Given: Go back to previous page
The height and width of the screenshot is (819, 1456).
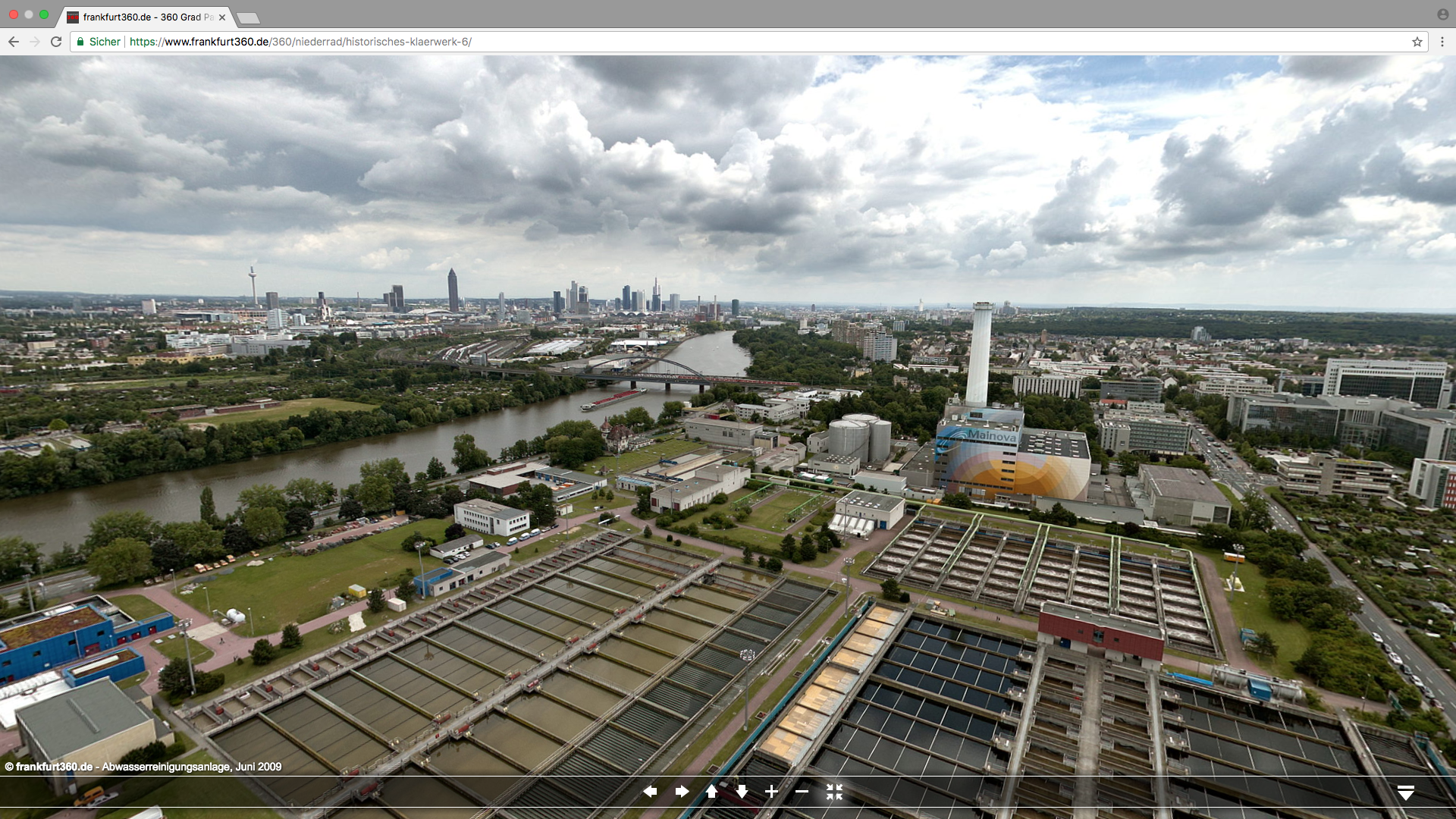Looking at the screenshot, I should click(14, 42).
